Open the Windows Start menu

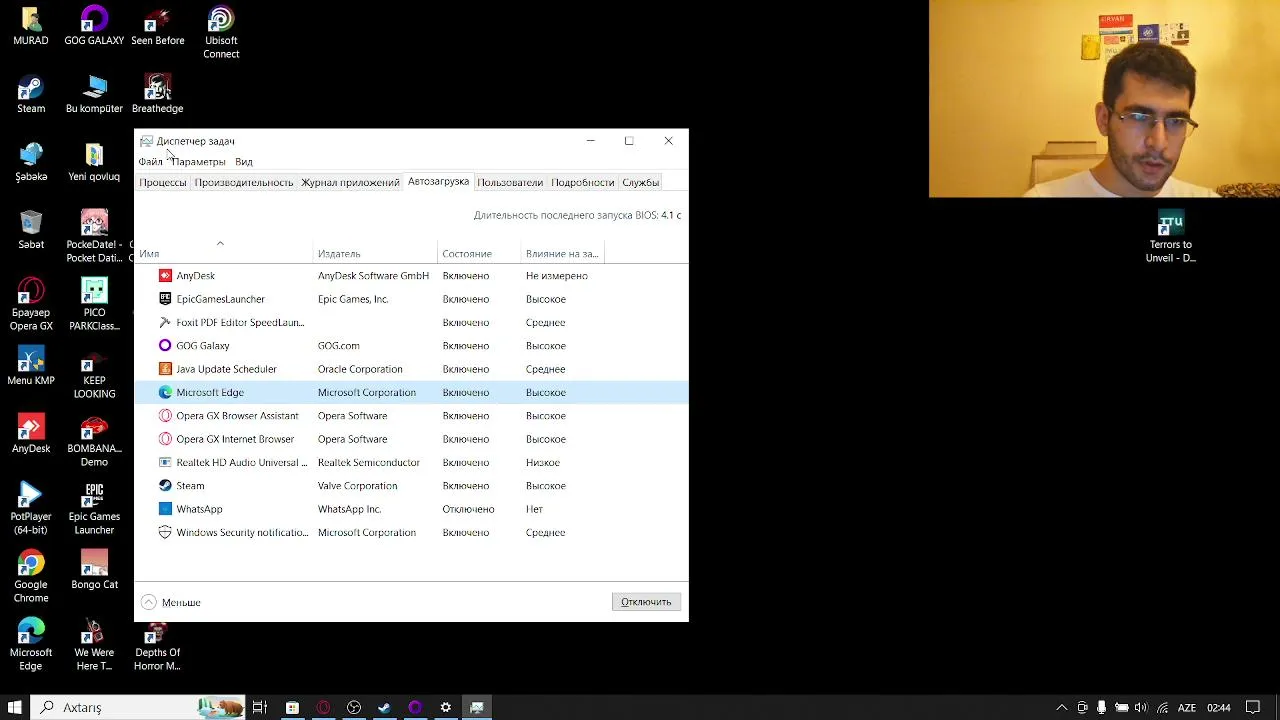tap(15, 707)
